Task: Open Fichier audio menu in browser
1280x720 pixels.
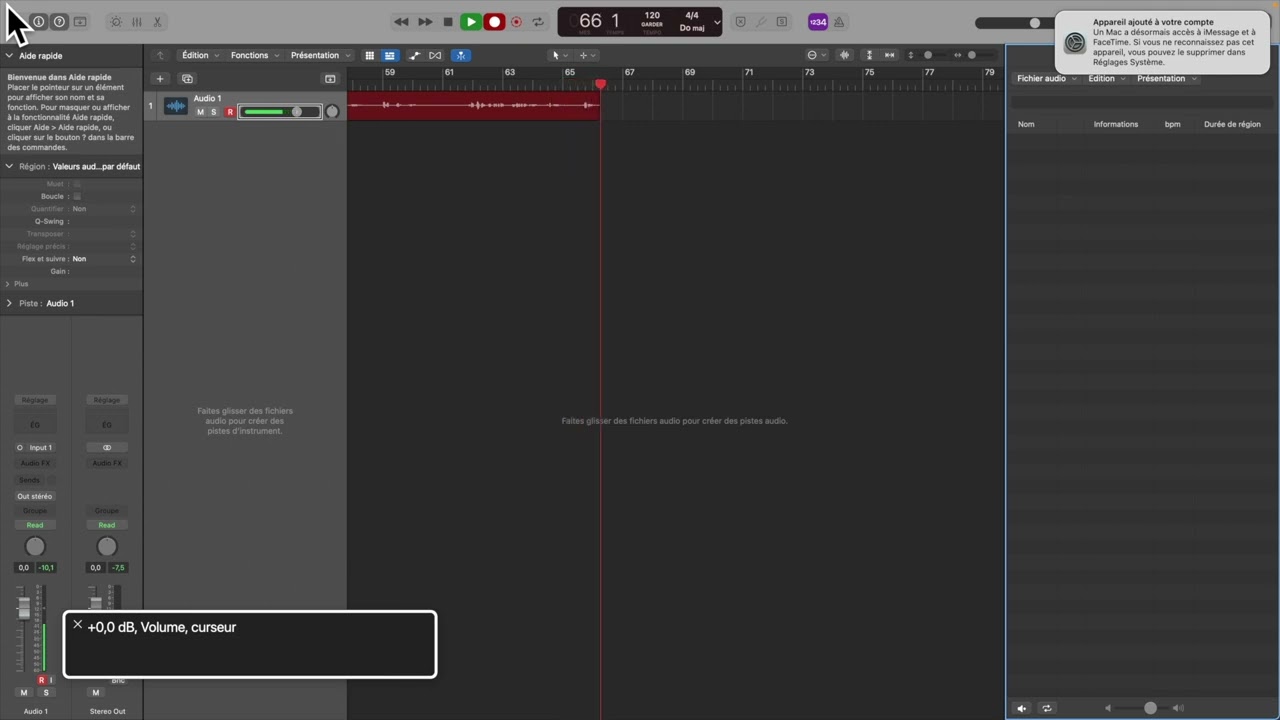Action: pos(1046,78)
